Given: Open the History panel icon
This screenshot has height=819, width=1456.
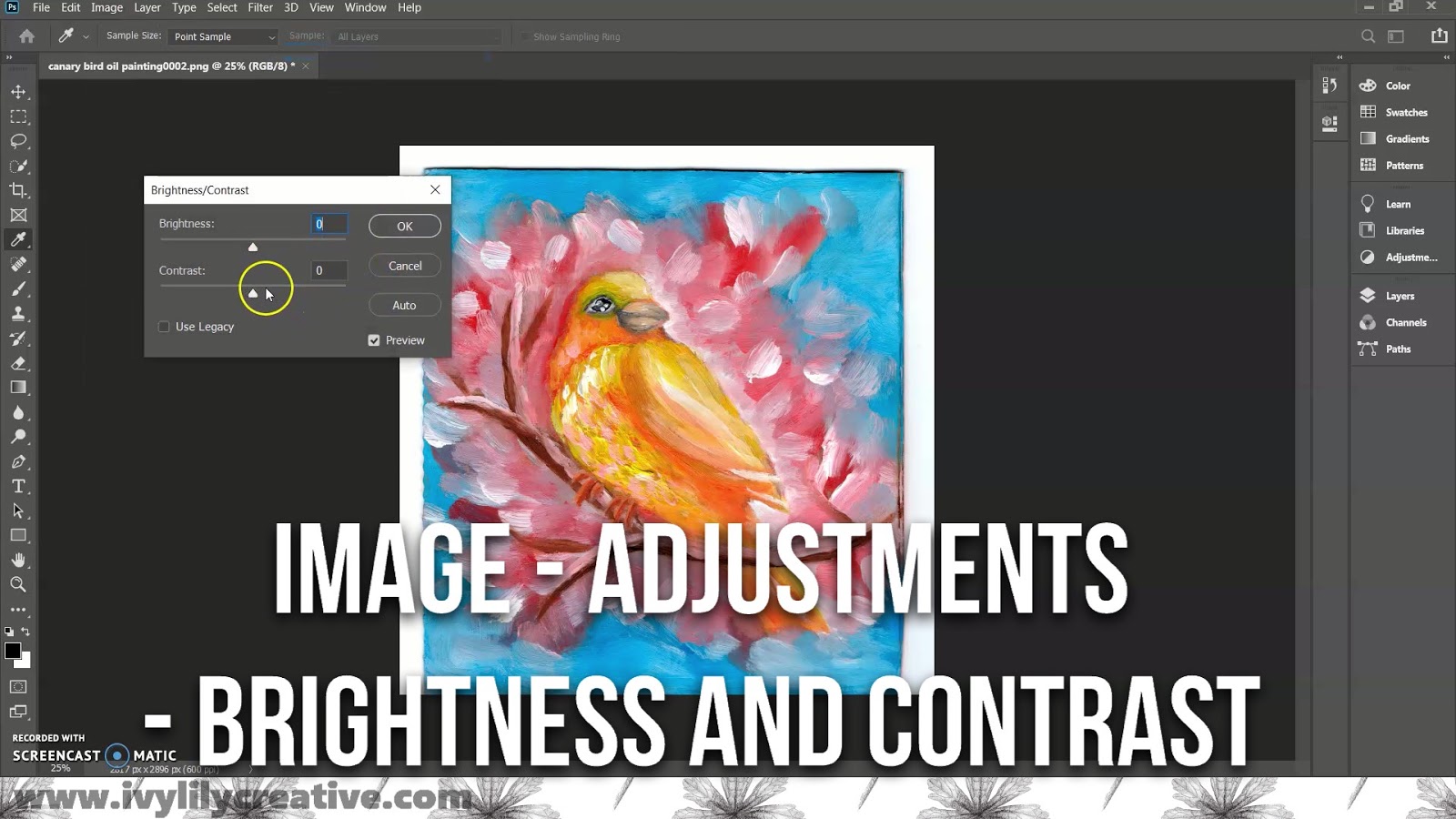Looking at the screenshot, I should click(1330, 86).
